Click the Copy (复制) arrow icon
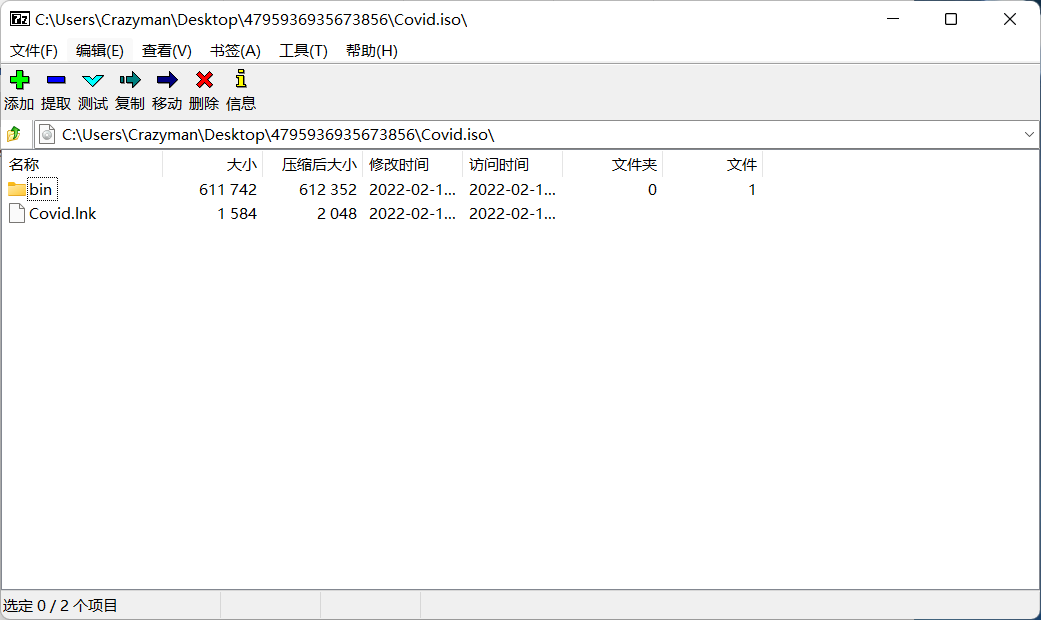Viewport: 1041px width, 620px height. pyautogui.click(x=130, y=80)
